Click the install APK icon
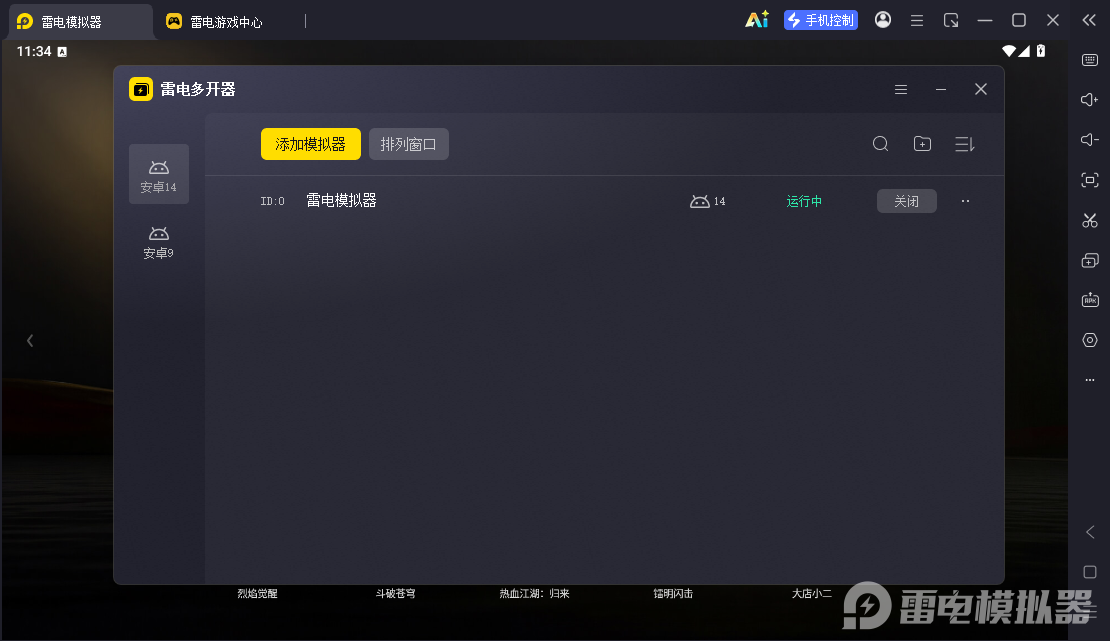 [1090, 300]
